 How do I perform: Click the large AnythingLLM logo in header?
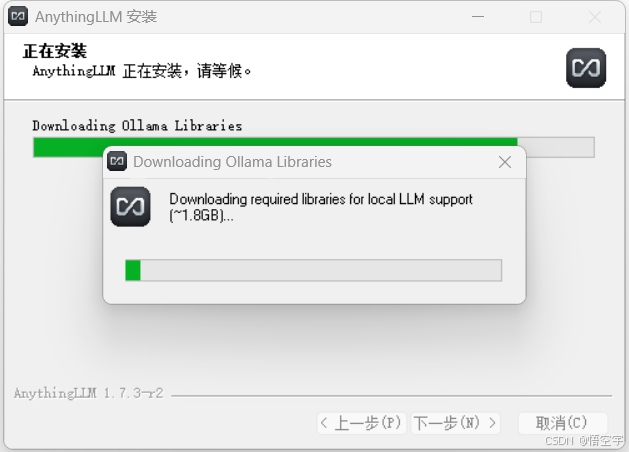(x=586, y=68)
